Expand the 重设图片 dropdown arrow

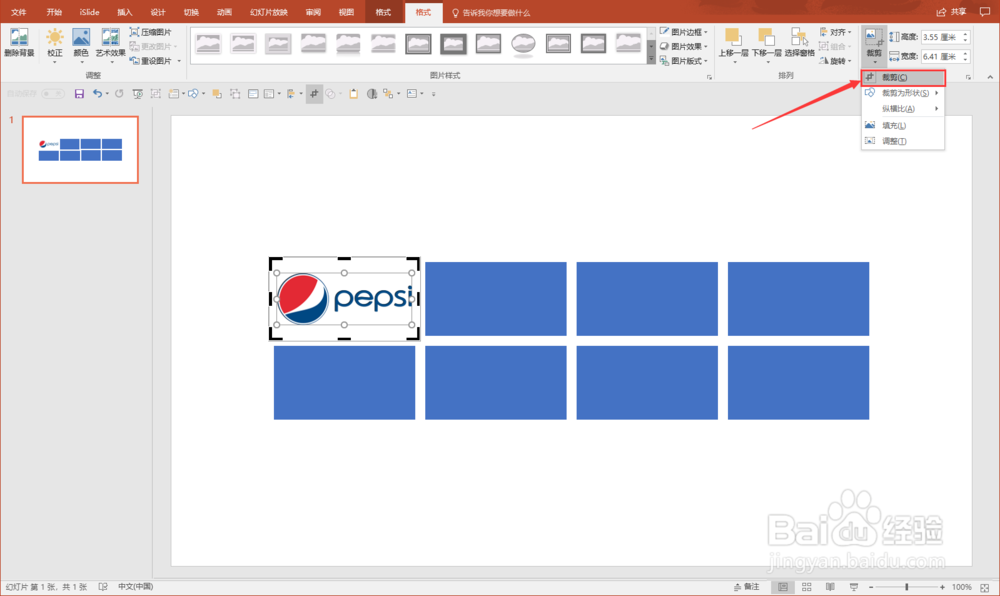(179, 61)
